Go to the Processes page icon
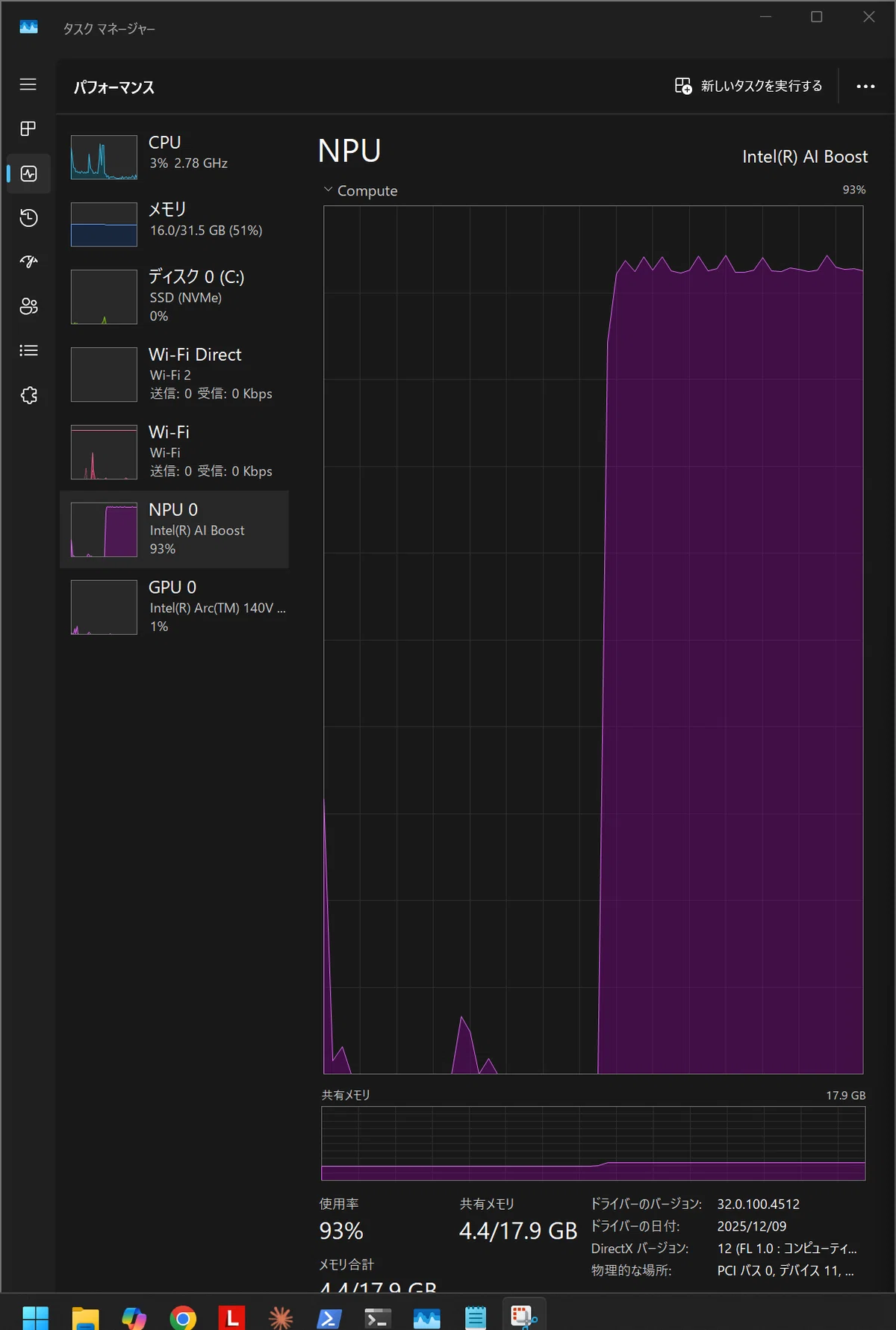The image size is (896, 1330). [28, 128]
